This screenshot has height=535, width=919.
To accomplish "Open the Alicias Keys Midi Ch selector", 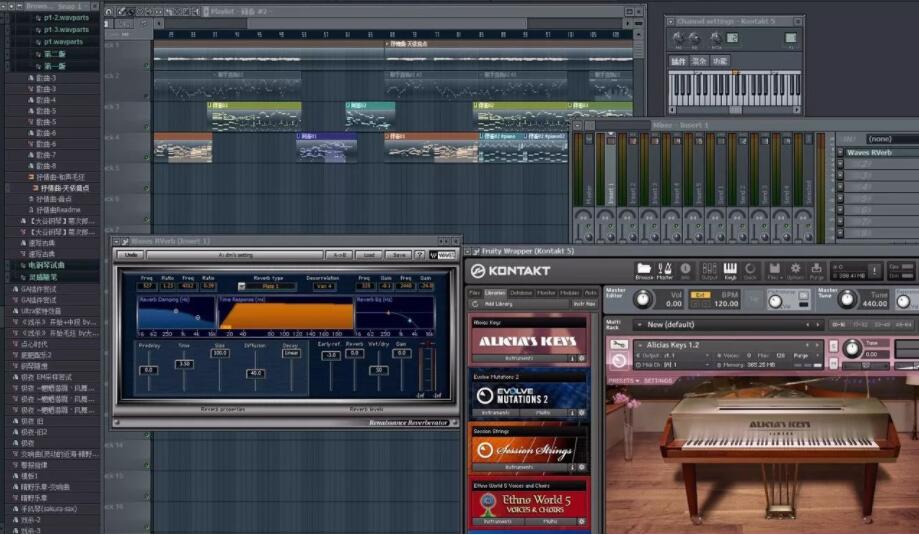I will 673,364.
